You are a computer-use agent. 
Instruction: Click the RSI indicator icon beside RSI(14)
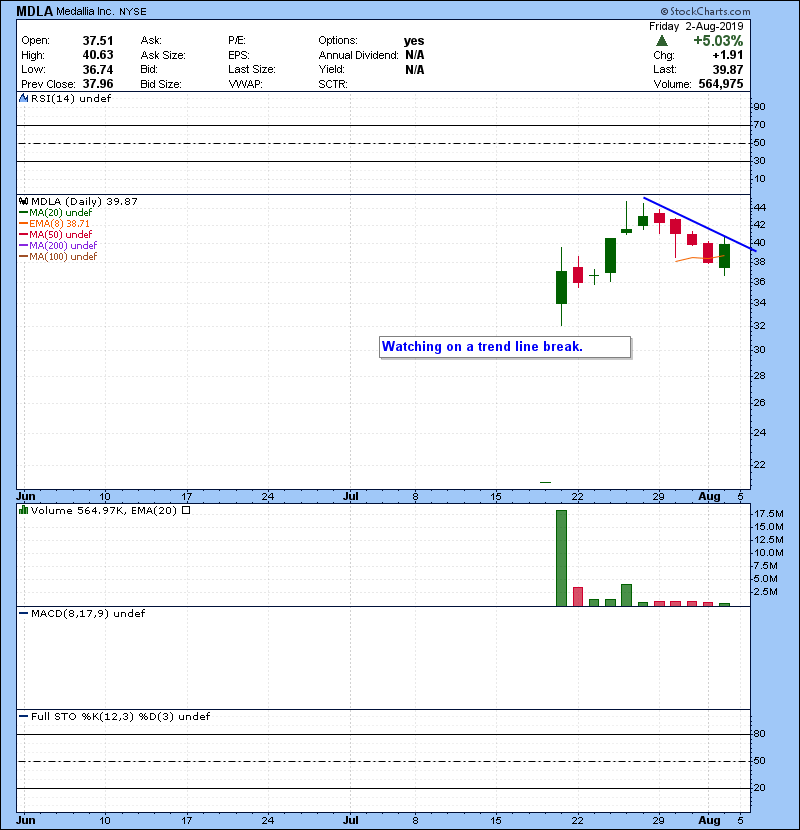coord(23,98)
